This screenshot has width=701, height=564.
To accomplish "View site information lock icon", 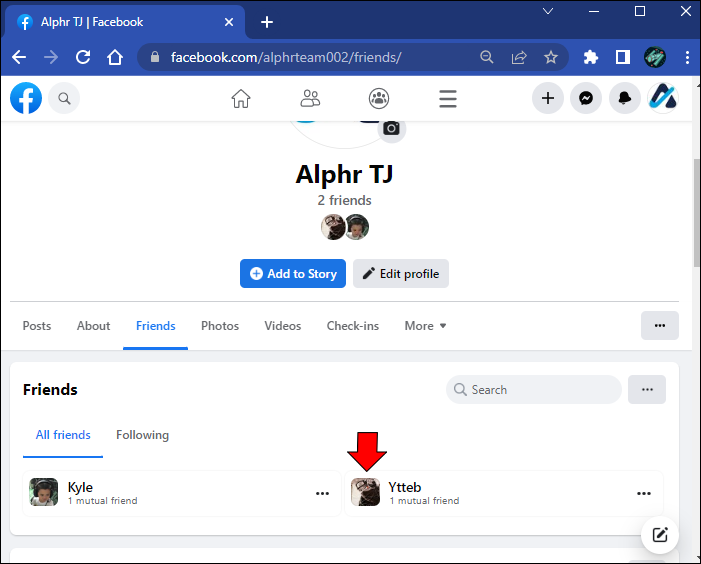I will point(155,57).
